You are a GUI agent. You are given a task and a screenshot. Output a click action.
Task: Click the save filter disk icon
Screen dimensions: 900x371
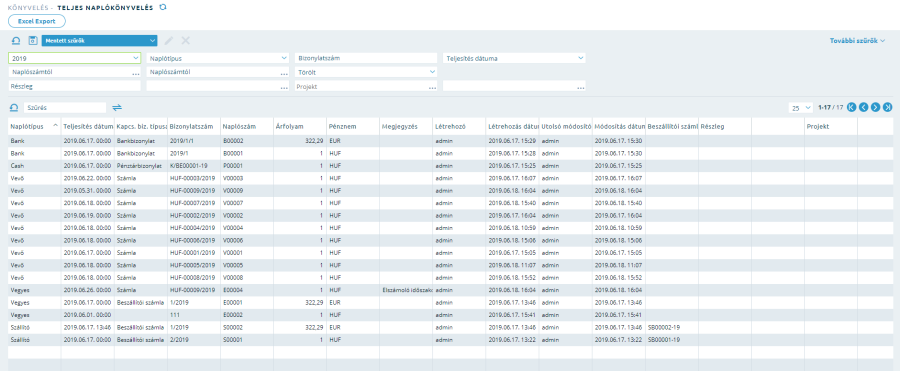click(x=33, y=41)
